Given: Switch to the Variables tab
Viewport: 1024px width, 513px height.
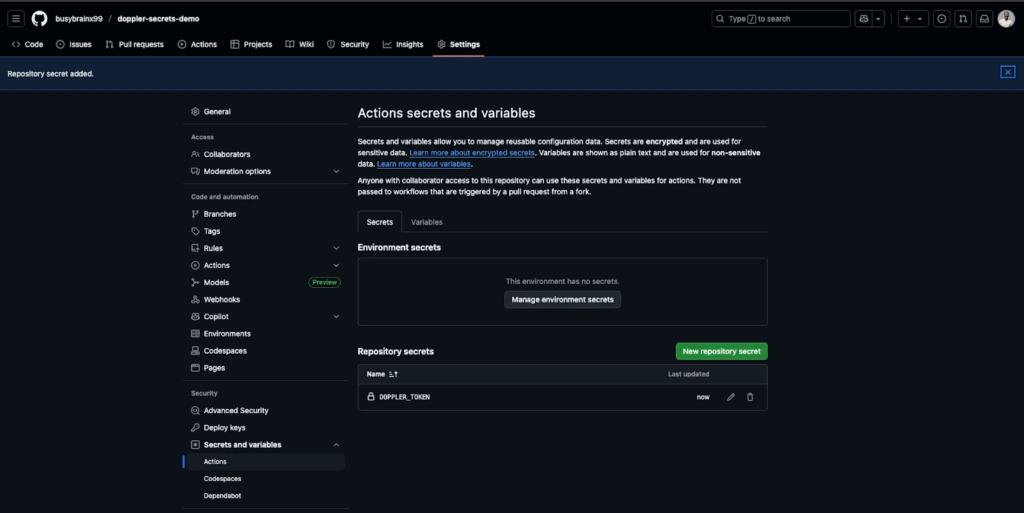Looking at the screenshot, I should [426, 222].
